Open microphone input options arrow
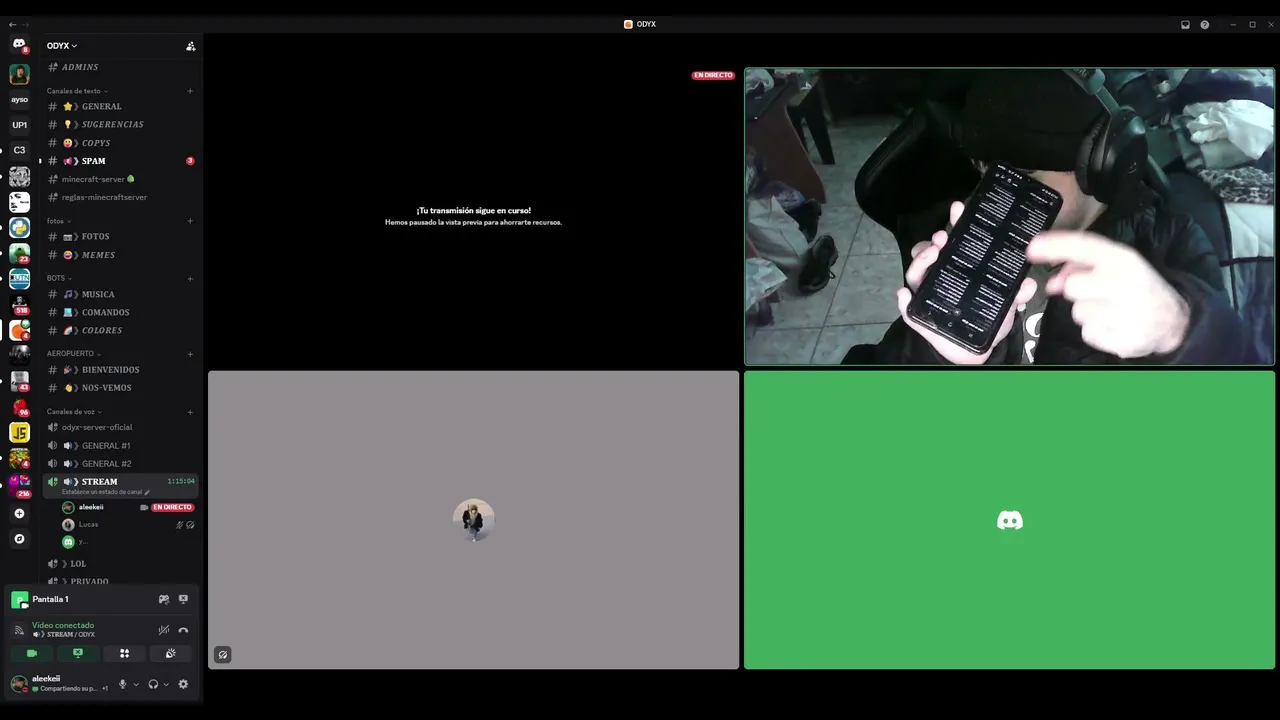1280x720 pixels. (x=136, y=684)
